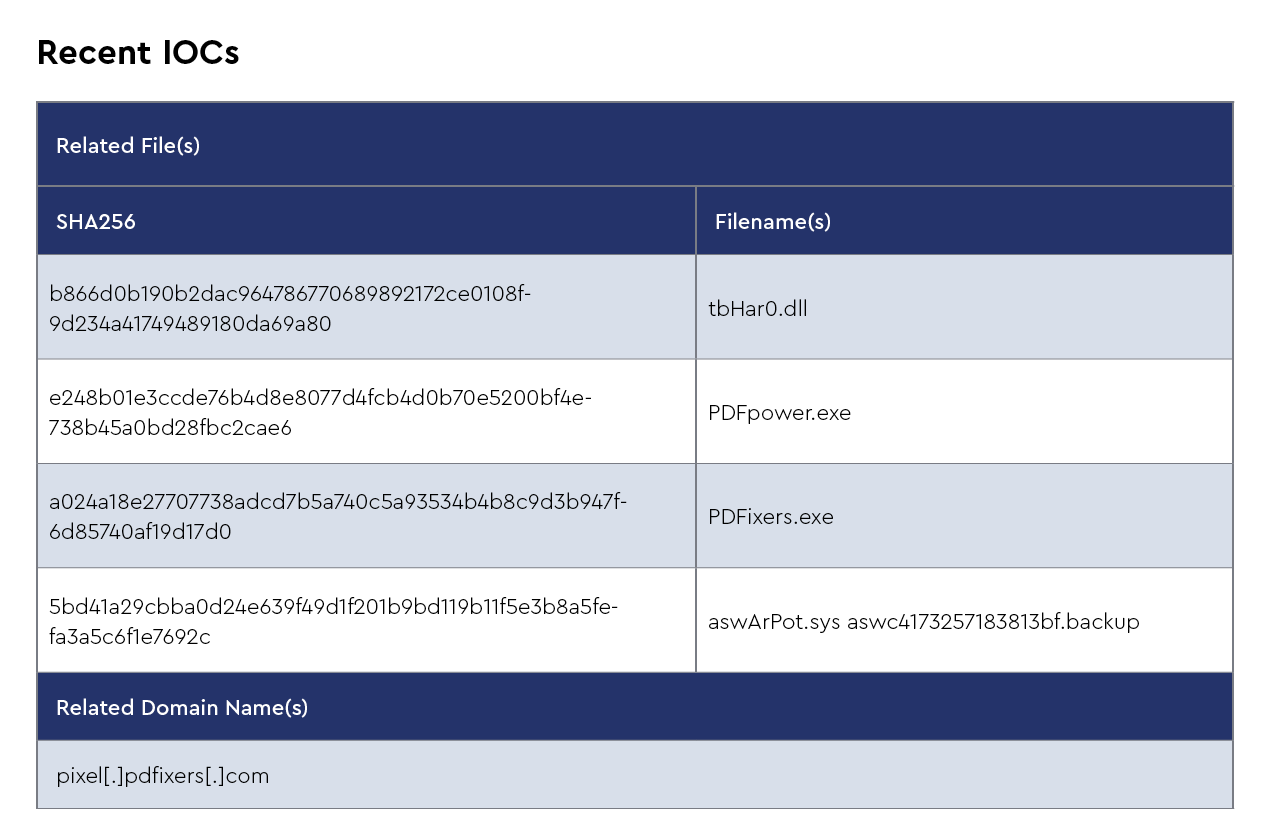
Task: Select the "Related File(s)" section header
Action: click(128, 146)
